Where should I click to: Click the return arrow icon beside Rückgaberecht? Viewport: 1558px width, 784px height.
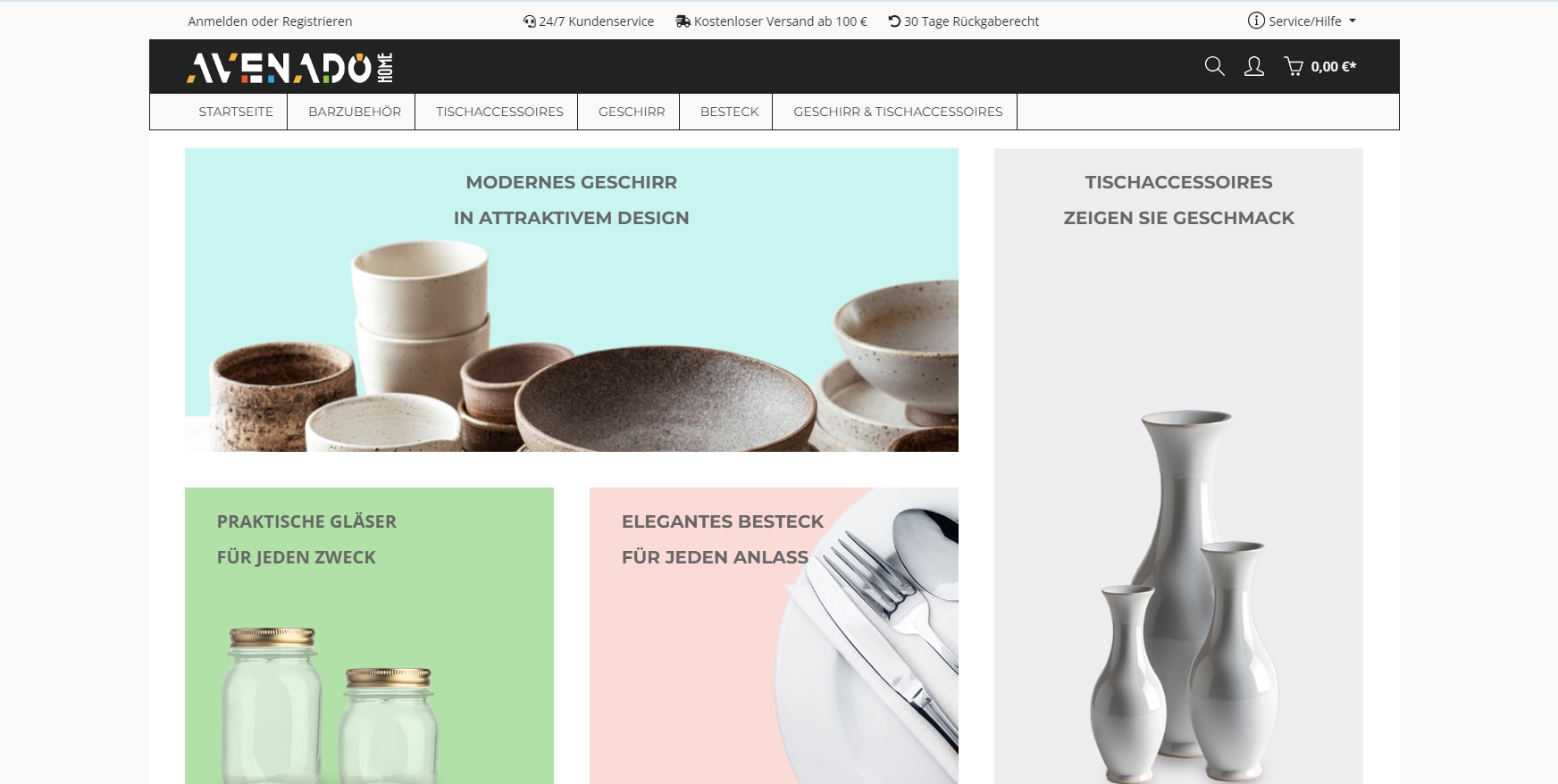click(894, 21)
